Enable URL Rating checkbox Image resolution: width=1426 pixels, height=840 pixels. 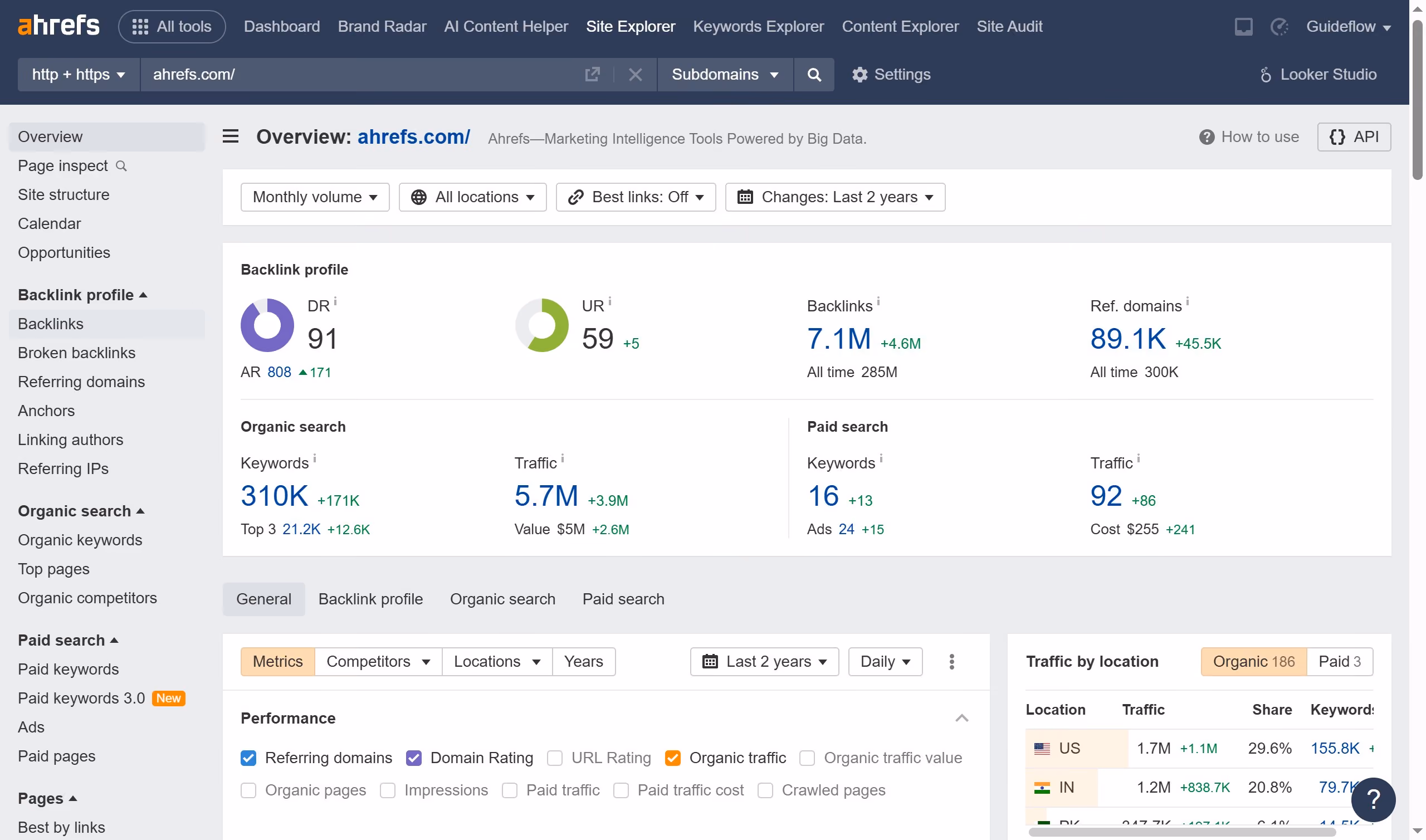tap(555, 758)
